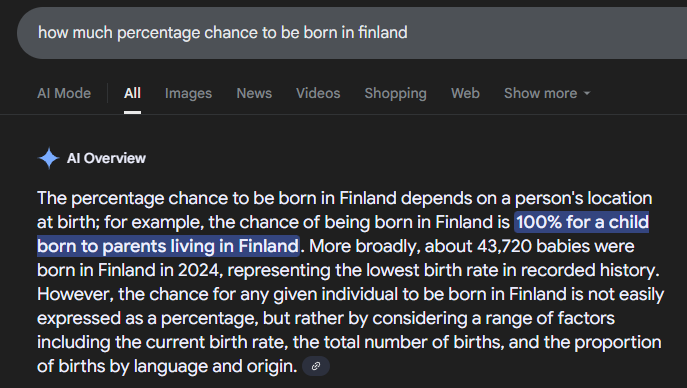
Task: Go to the Images tab
Action: pyautogui.click(x=188, y=93)
